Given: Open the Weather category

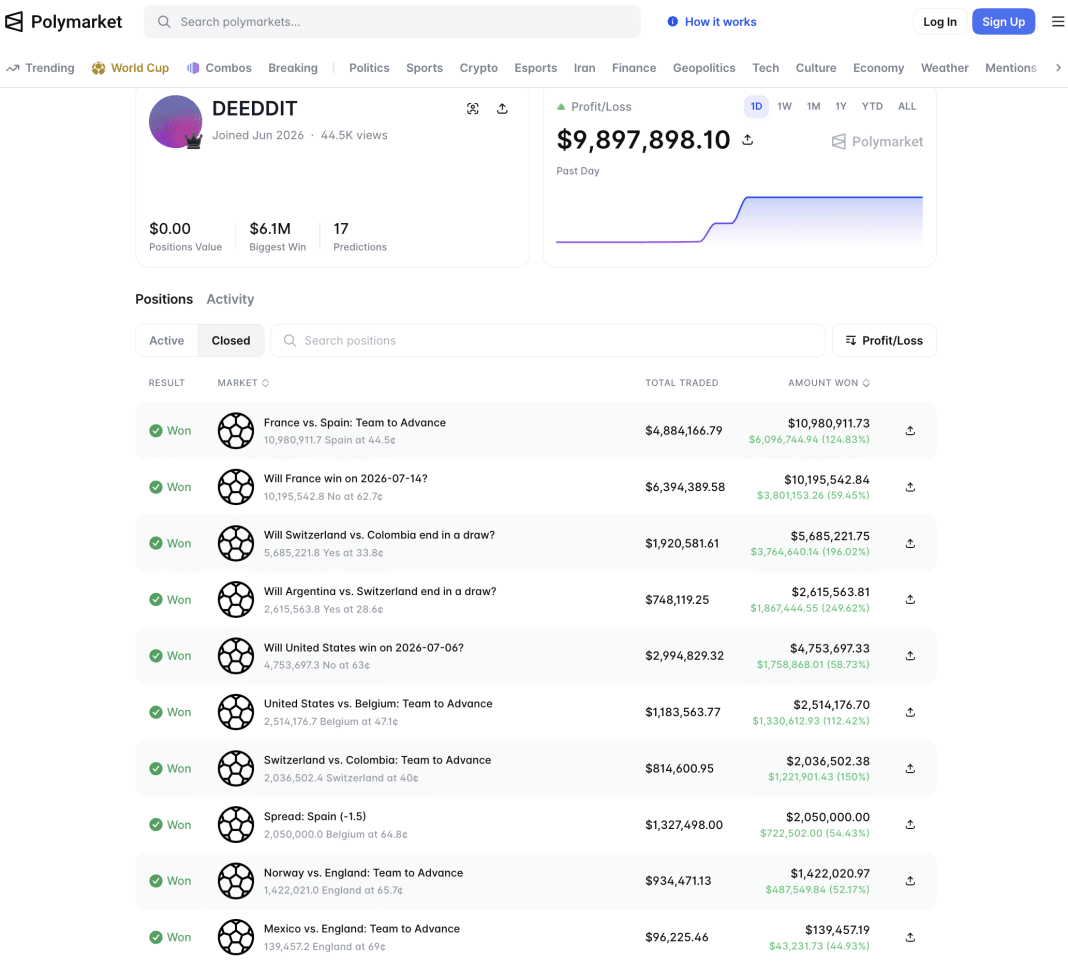Looking at the screenshot, I should (945, 68).
